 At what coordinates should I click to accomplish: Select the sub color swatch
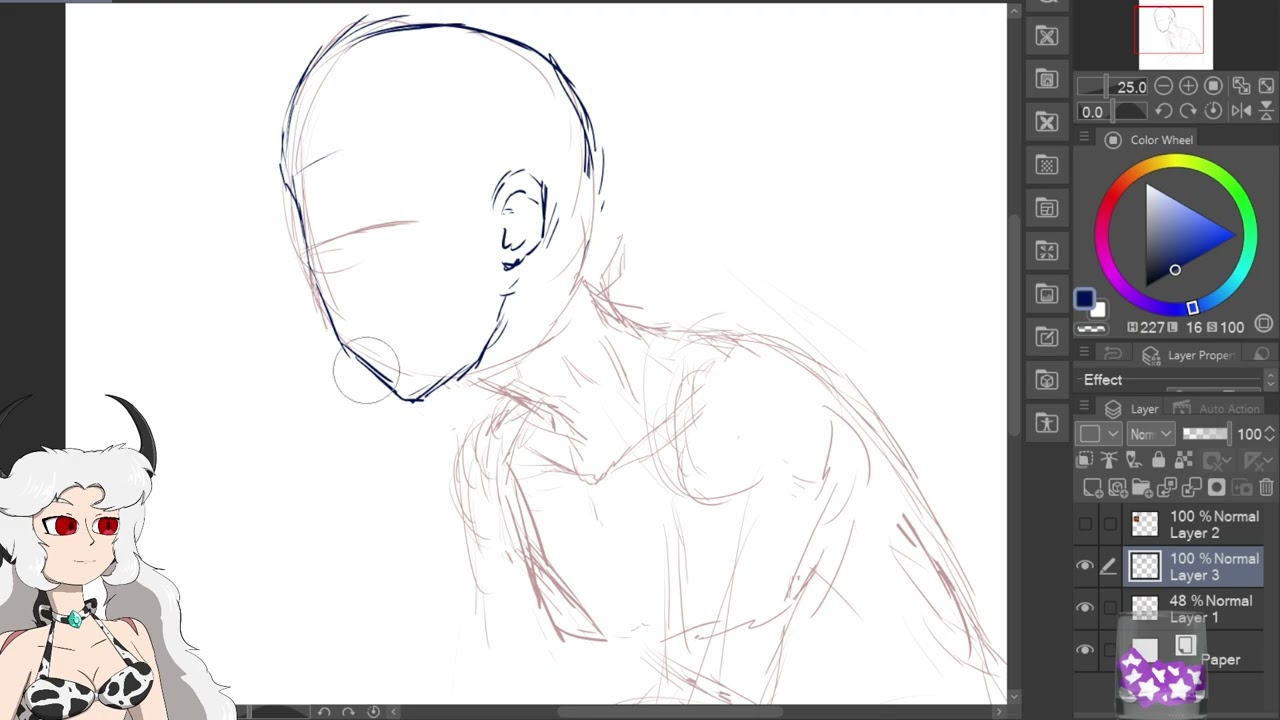1098,310
